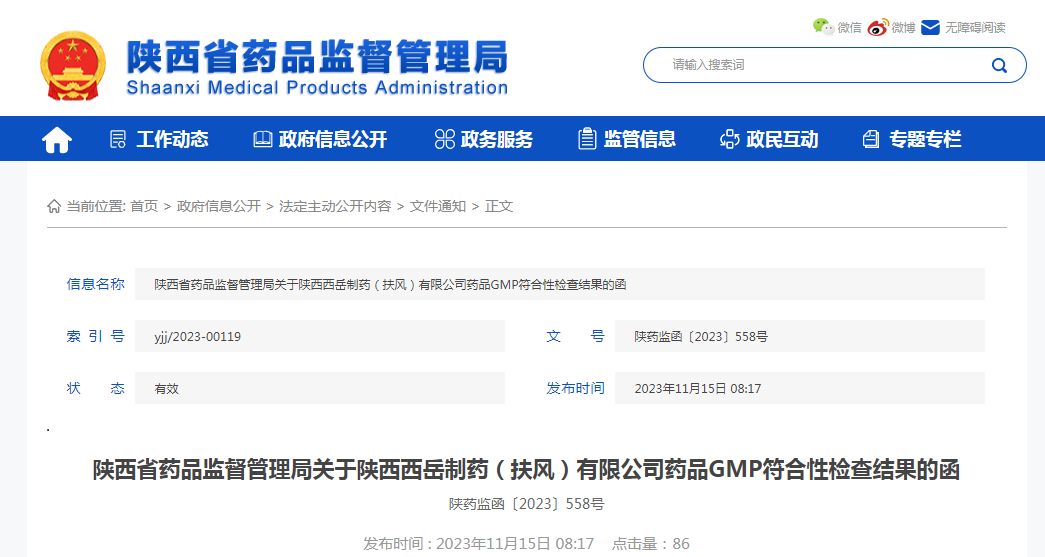1045x557 pixels.
Task: Click the 发布时间 label in the table
Action: pos(575,388)
